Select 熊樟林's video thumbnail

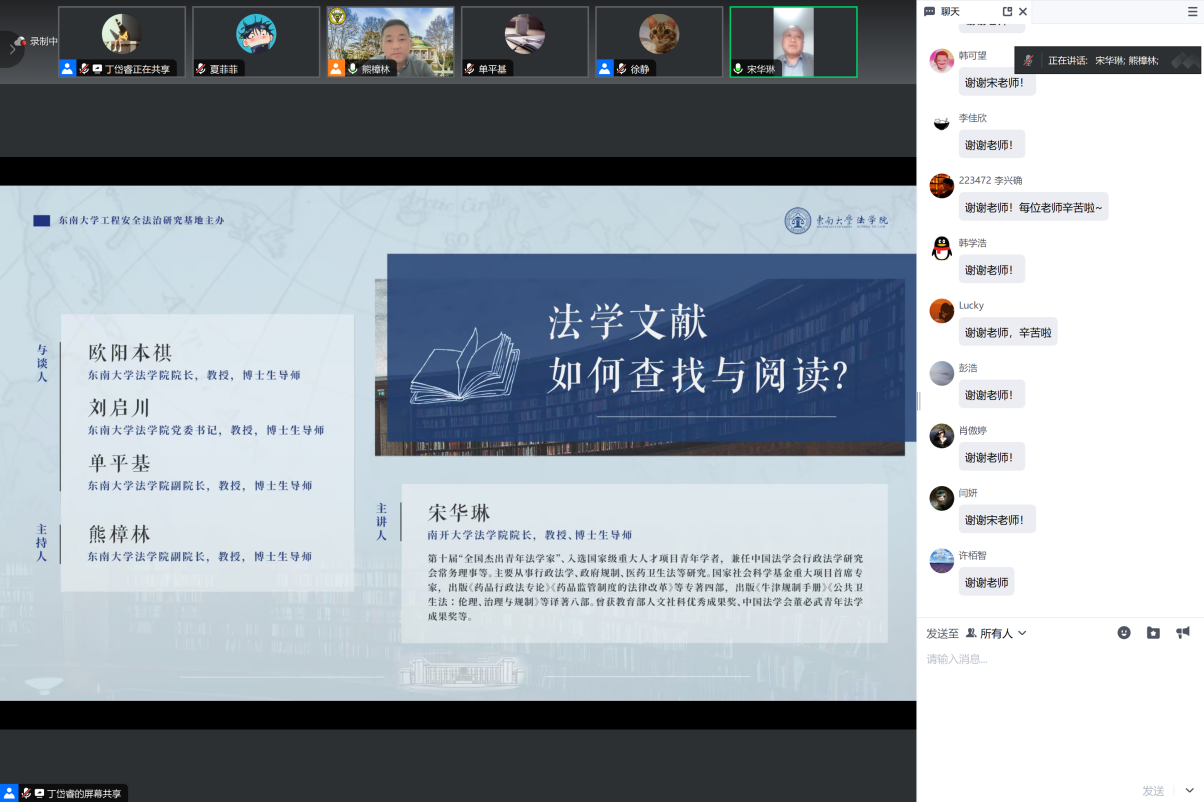pyautogui.click(x=390, y=42)
